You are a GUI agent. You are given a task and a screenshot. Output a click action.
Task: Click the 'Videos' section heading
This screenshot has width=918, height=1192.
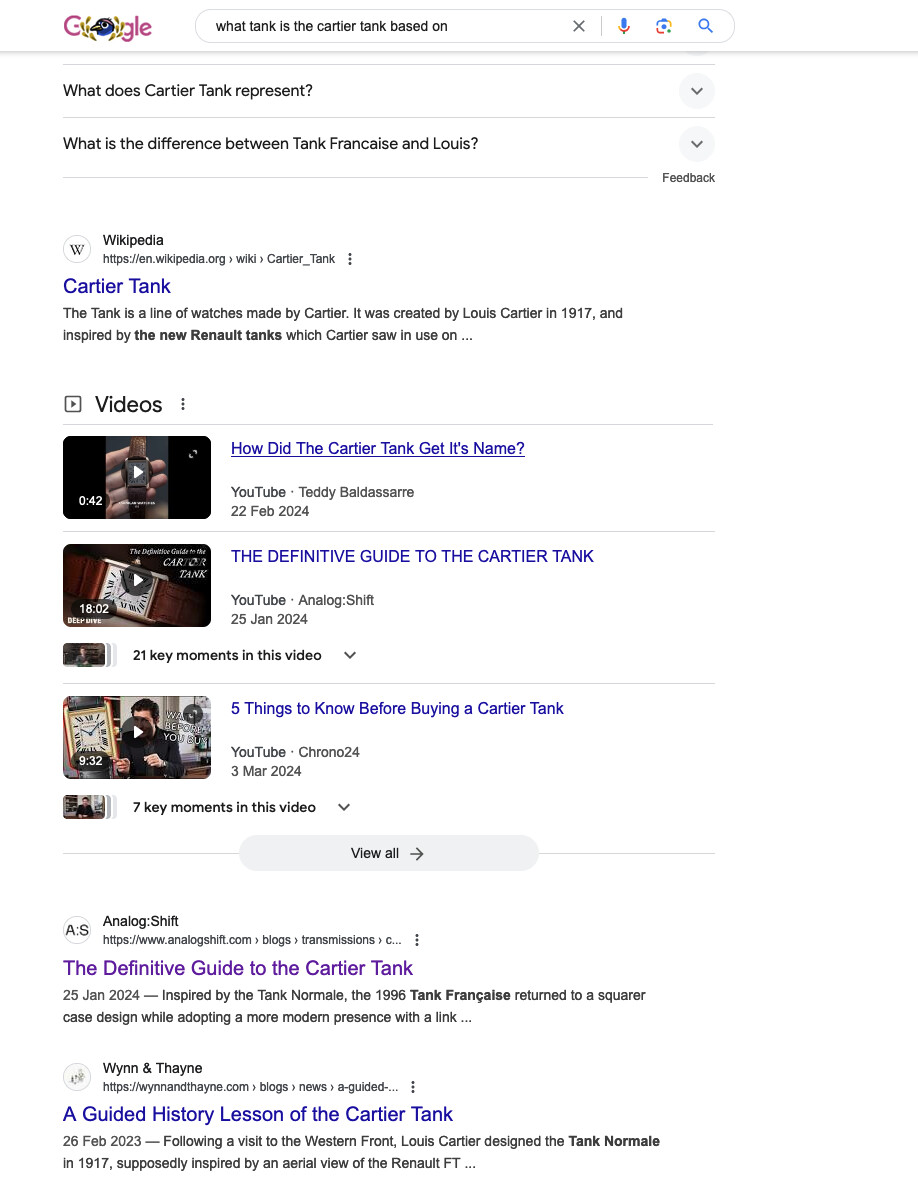[128, 404]
